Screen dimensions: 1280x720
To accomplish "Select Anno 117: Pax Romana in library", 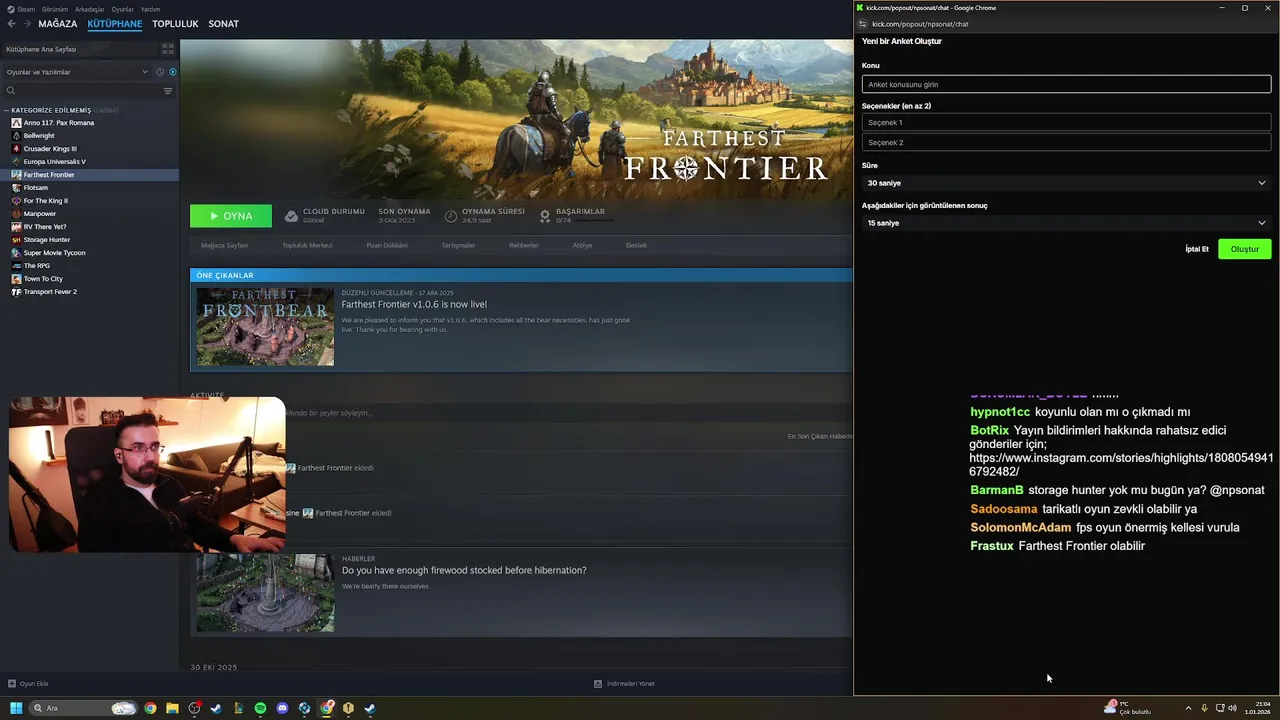I will coord(59,123).
